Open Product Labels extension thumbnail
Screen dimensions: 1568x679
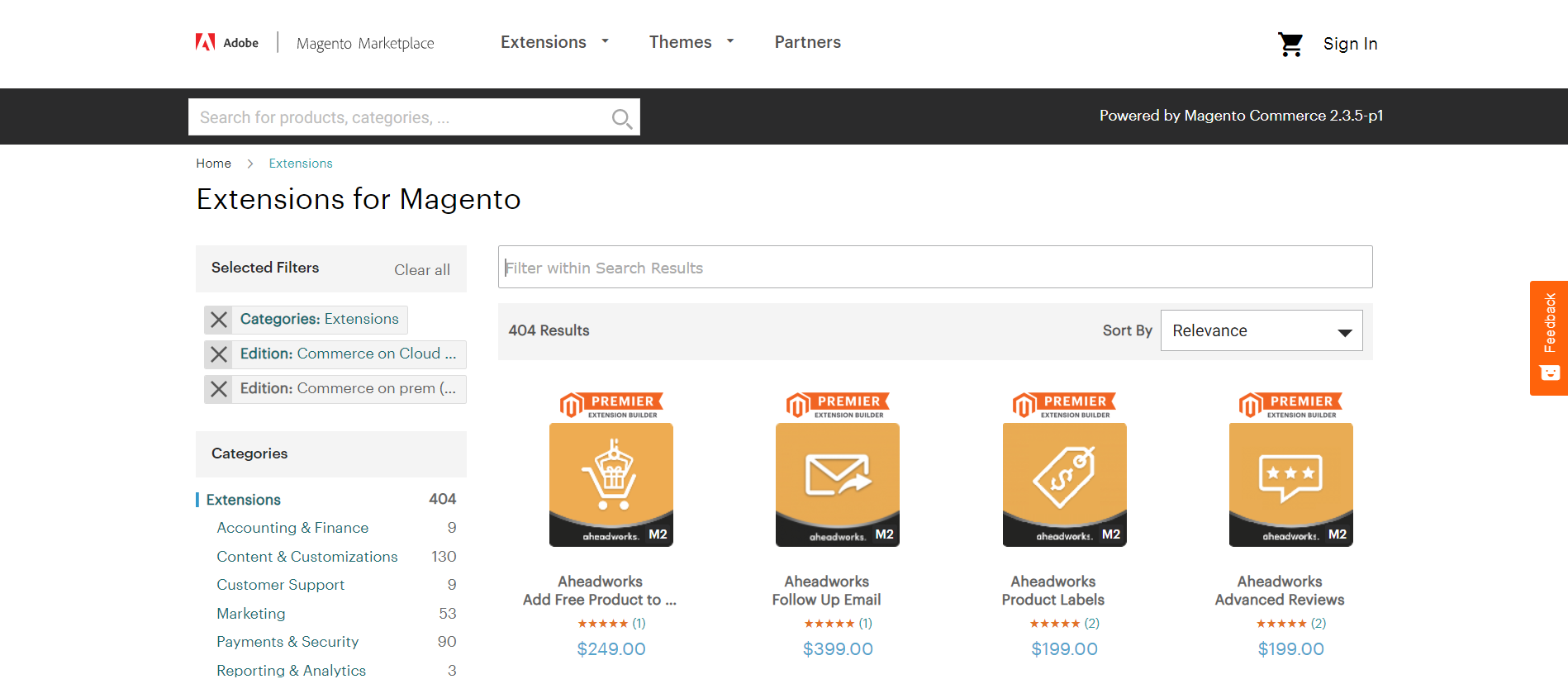(1065, 485)
